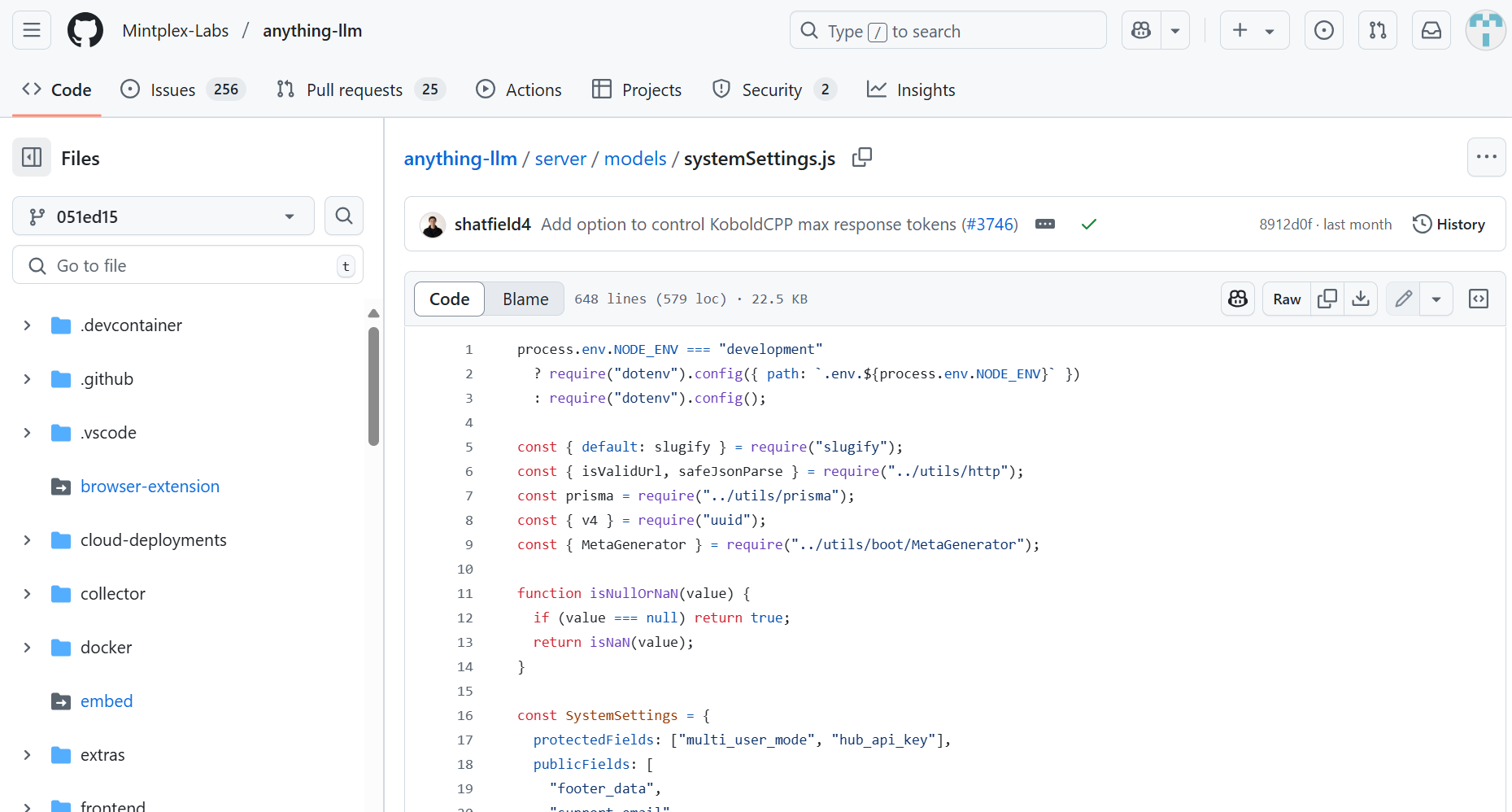Download raw file icon
Image resolution: width=1512 pixels, height=812 pixels.
click(x=1361, y=299)
